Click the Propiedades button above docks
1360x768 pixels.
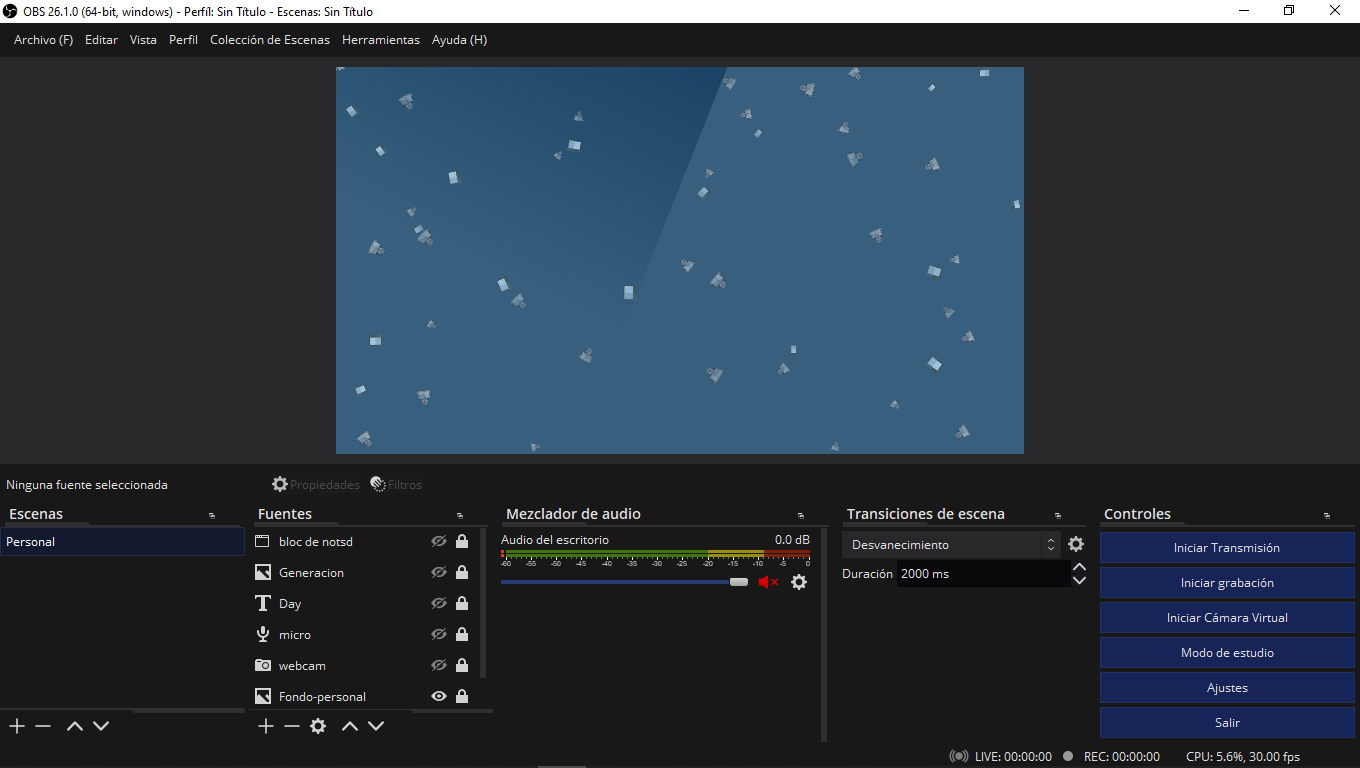pos(315,484)
